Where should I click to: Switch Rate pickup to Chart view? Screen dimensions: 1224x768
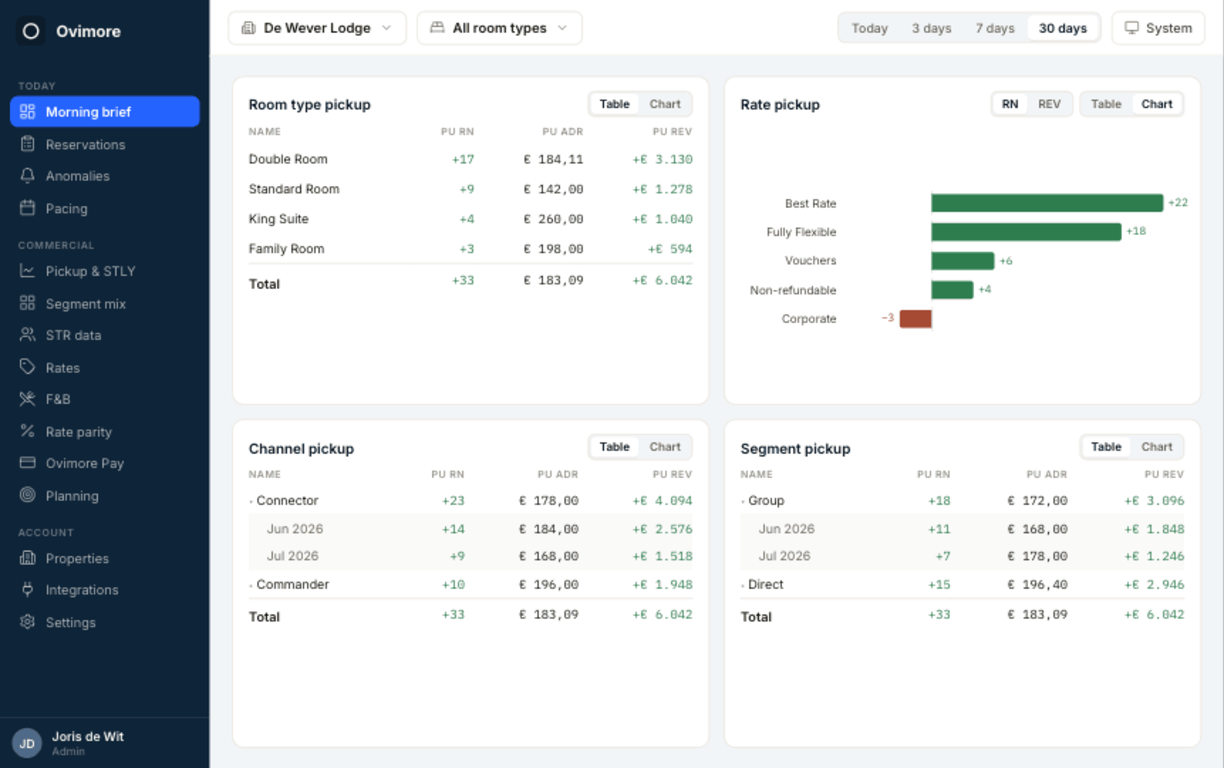(x=1157, y=104)
